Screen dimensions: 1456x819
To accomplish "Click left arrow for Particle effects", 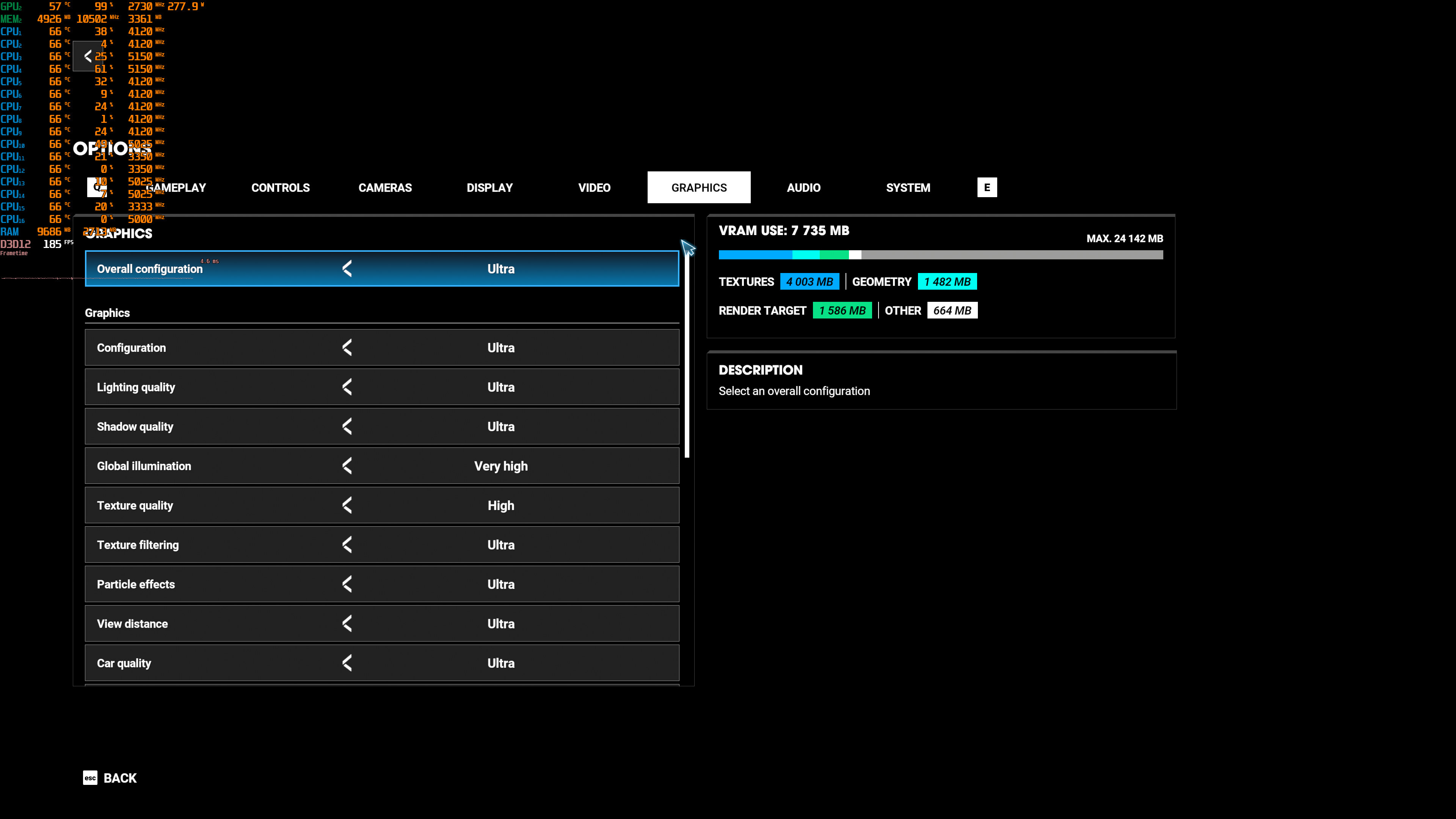I will pos(347,584).
